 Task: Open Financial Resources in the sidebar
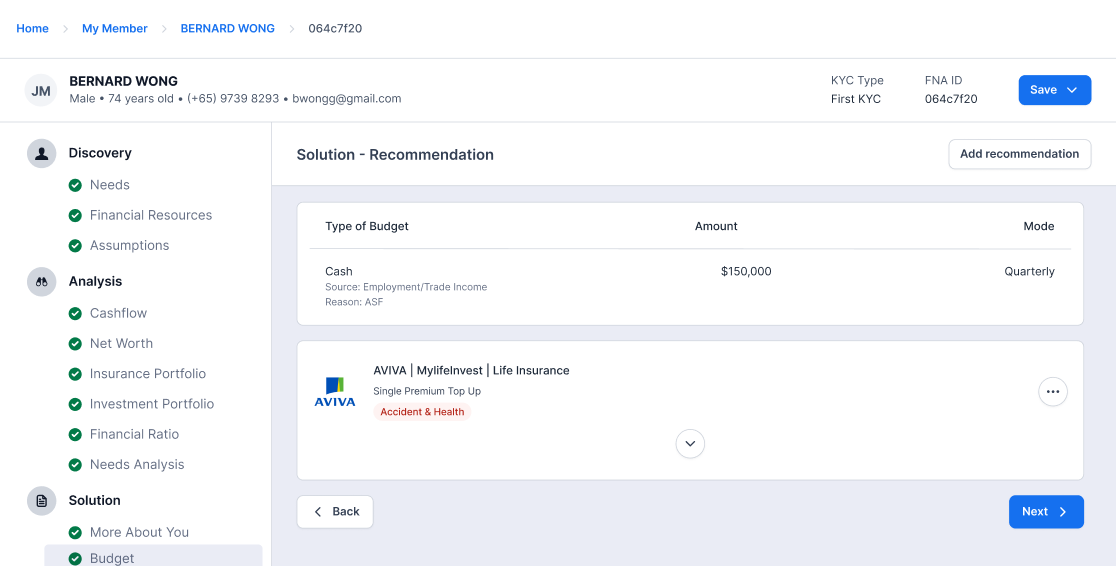pos(151,215)
